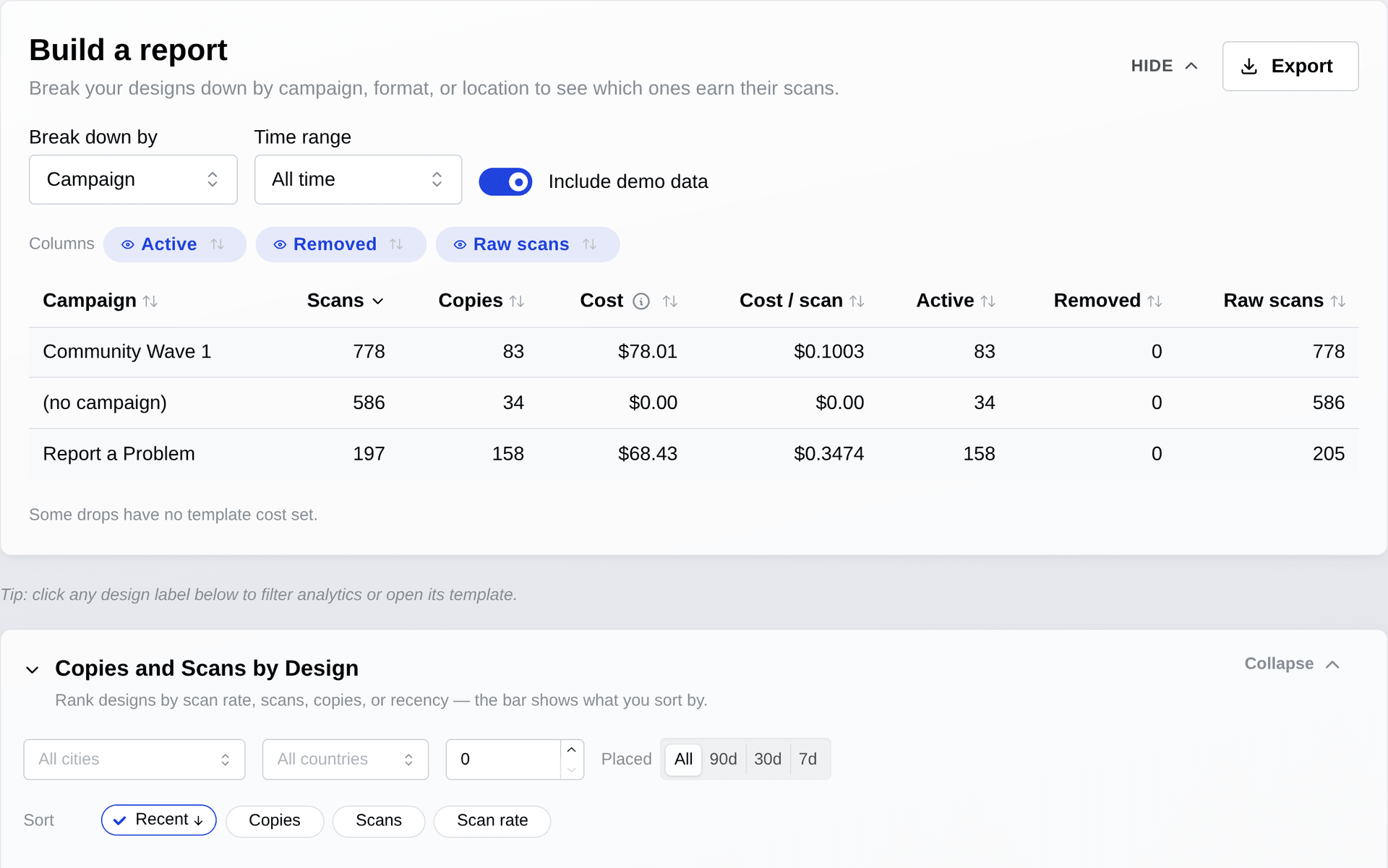Click the $0.3474 cost per scan cell
Viewport: 1388px width, 868px height.
828,454
